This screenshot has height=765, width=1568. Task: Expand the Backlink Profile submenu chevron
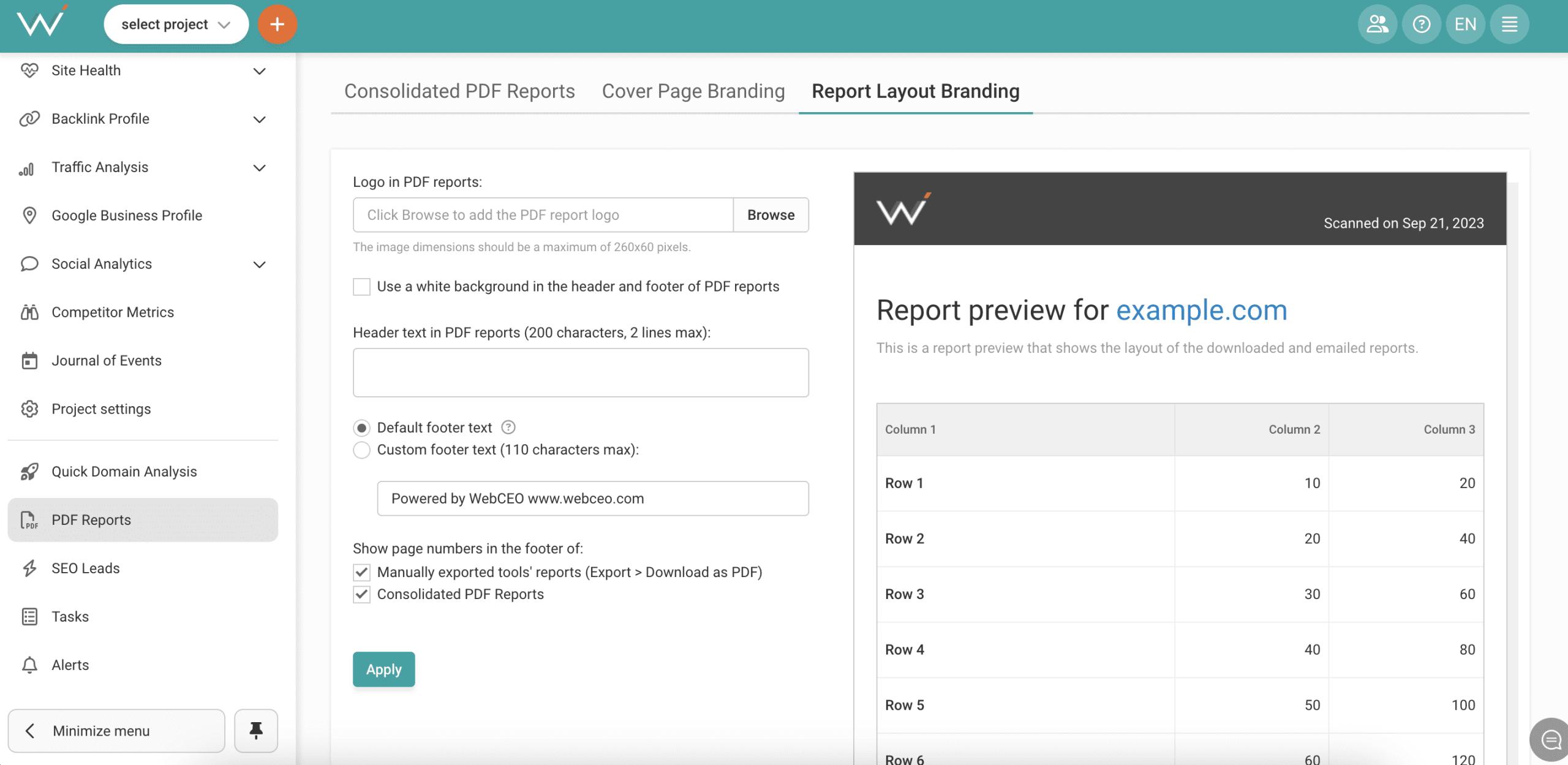260,119
